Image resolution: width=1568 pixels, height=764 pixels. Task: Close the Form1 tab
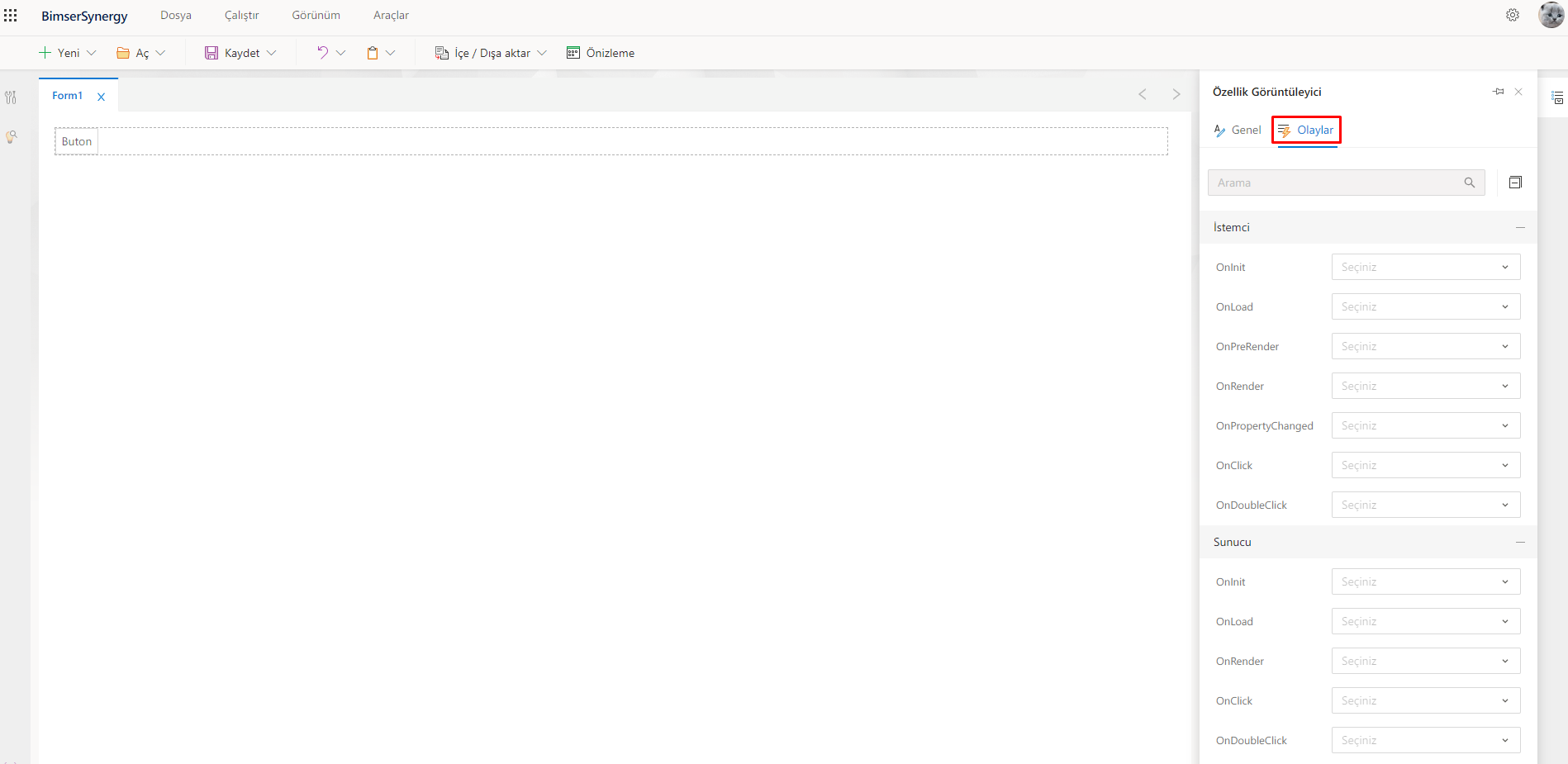tap(102, 97)
